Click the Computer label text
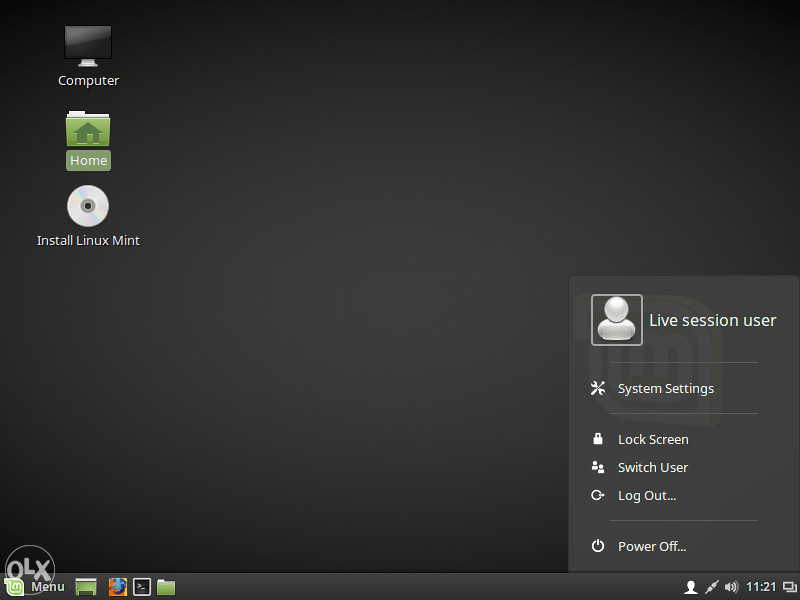Screen dimensions: 800x600 [88, 81]
